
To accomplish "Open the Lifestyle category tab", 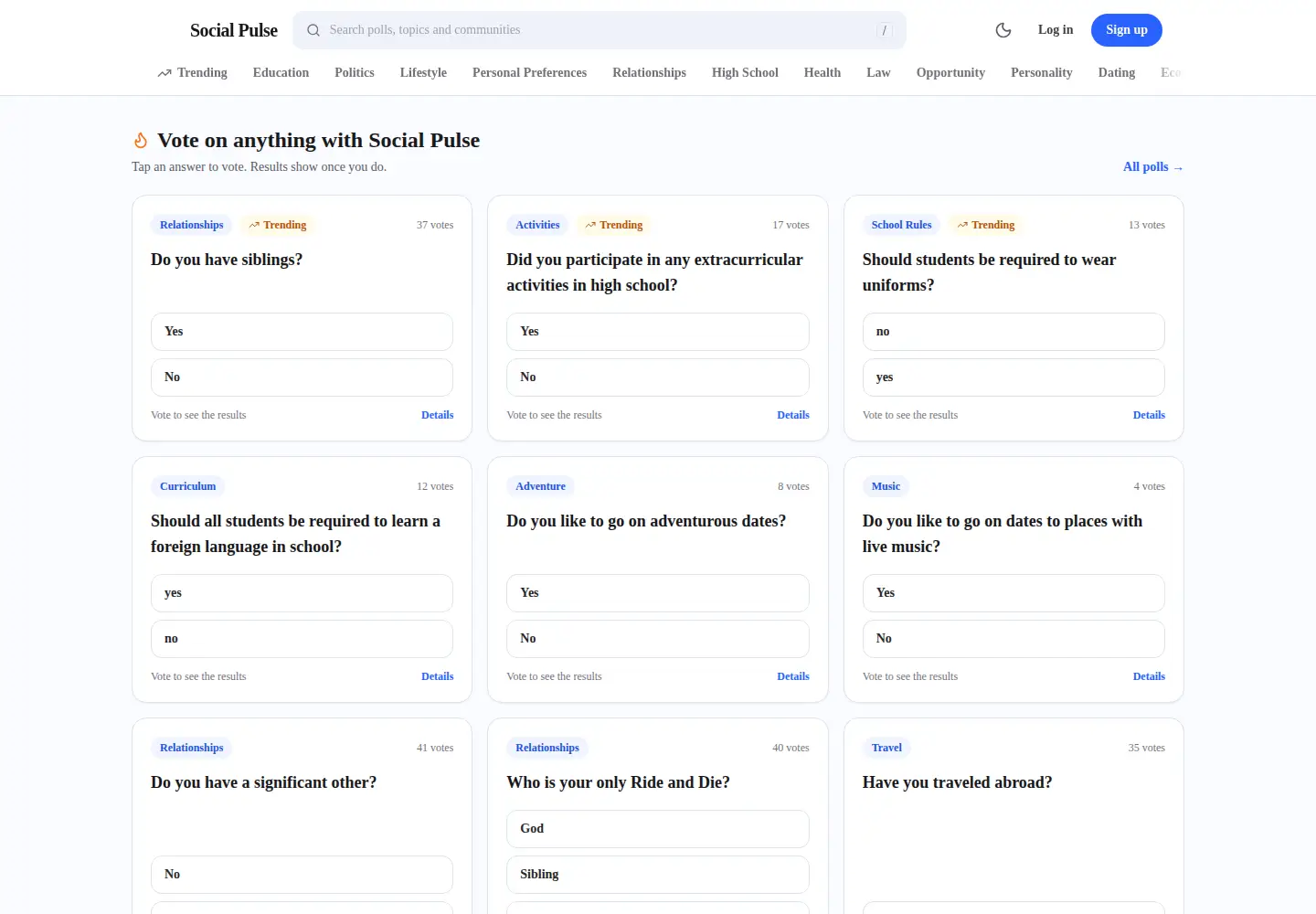I will [x=423, y=72].
